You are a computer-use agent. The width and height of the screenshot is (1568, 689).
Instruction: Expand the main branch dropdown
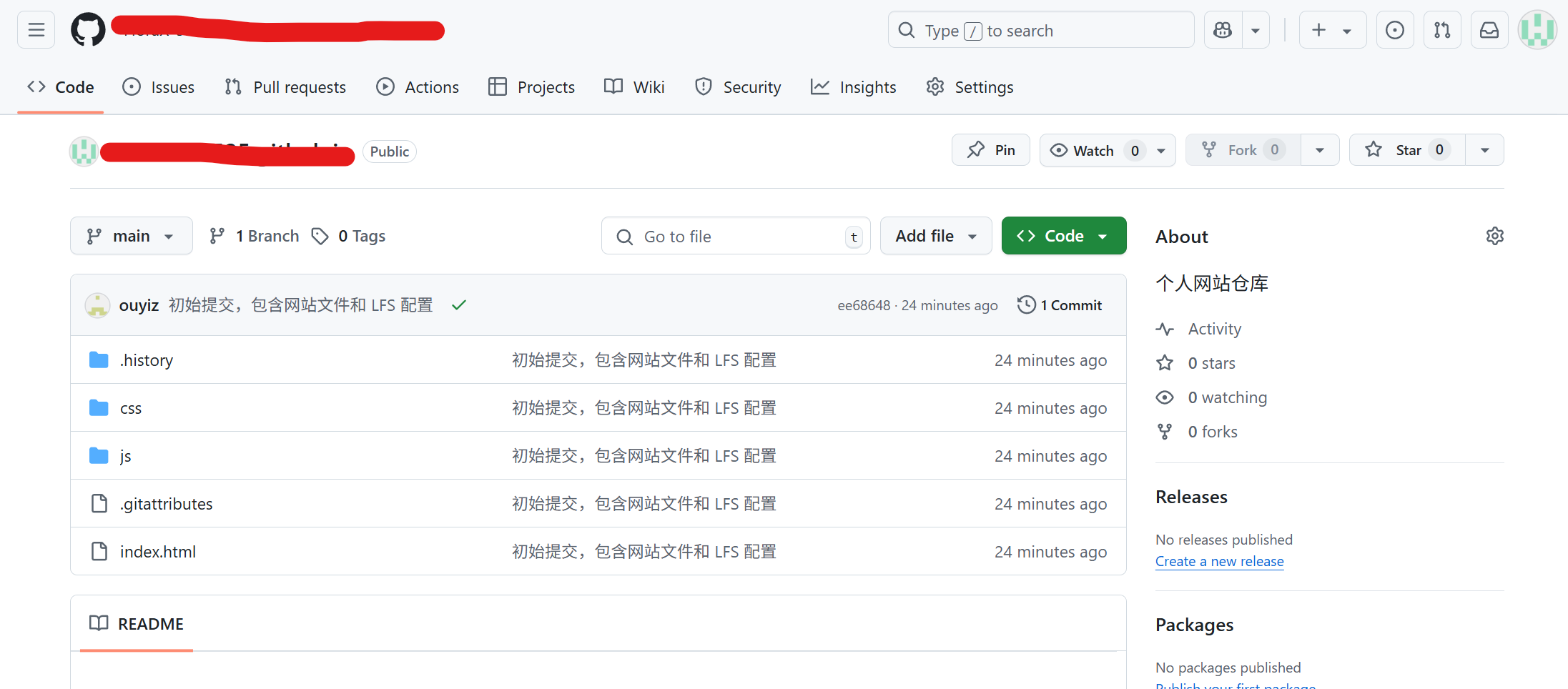point(131,236)
